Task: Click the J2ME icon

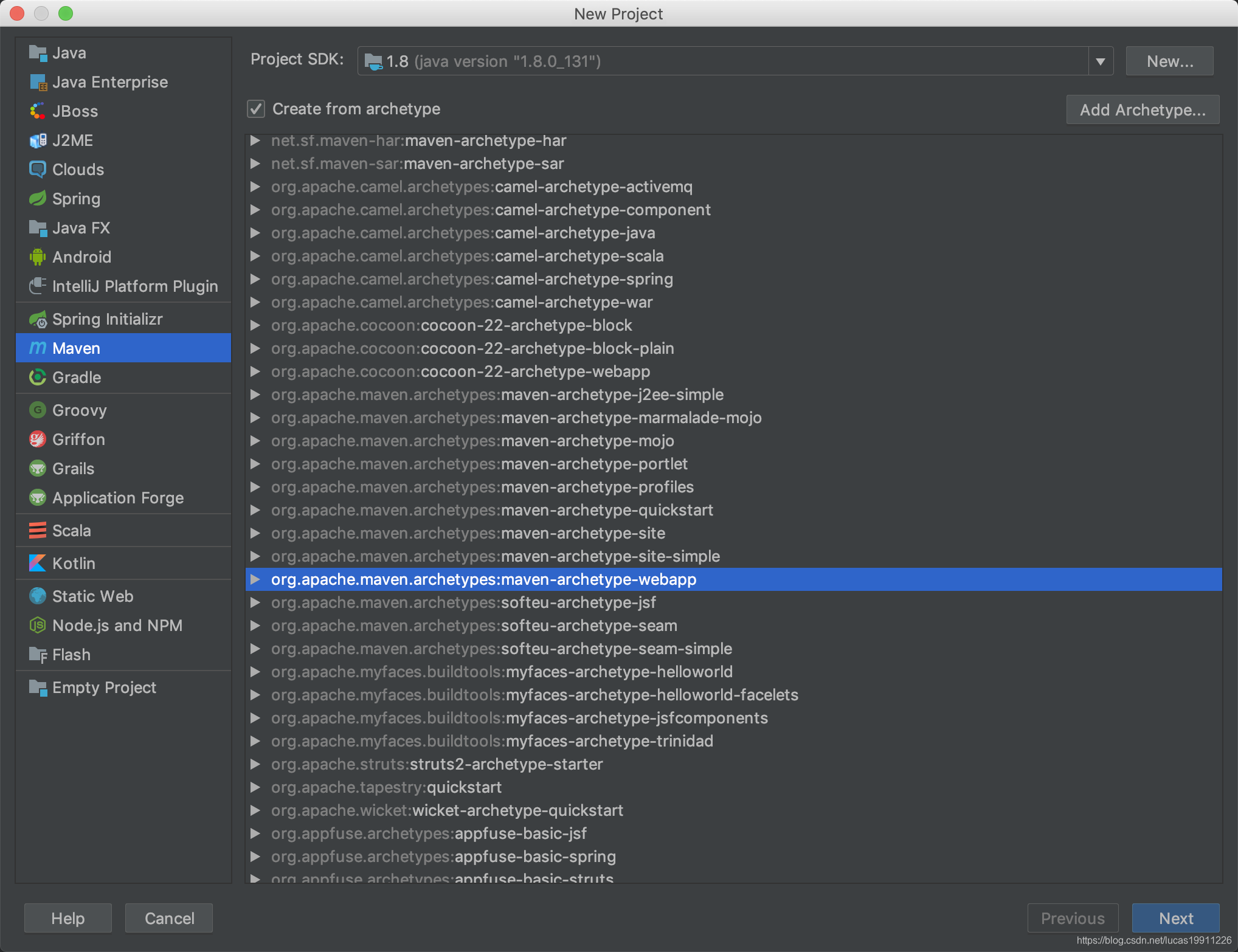Action: click(x=38, y=141)
